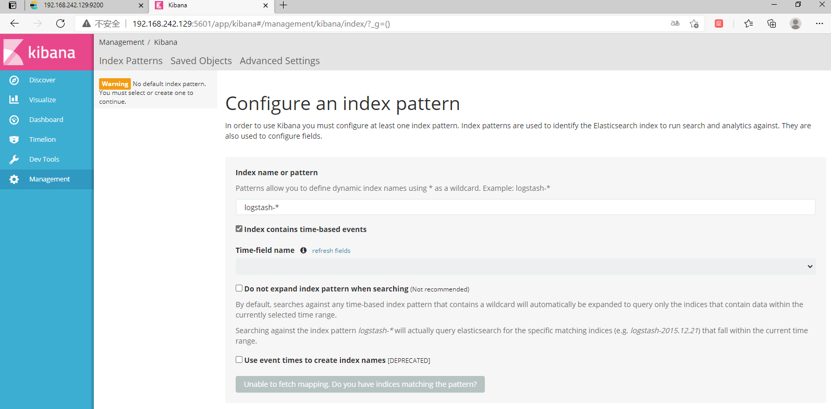
Task: Open browser settings and more menu
Action: (819, 24)
